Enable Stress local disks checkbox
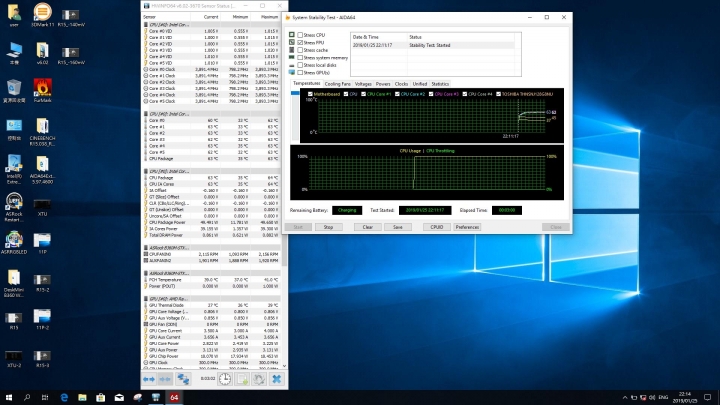 pyautogui.click(x=300, y=65)
